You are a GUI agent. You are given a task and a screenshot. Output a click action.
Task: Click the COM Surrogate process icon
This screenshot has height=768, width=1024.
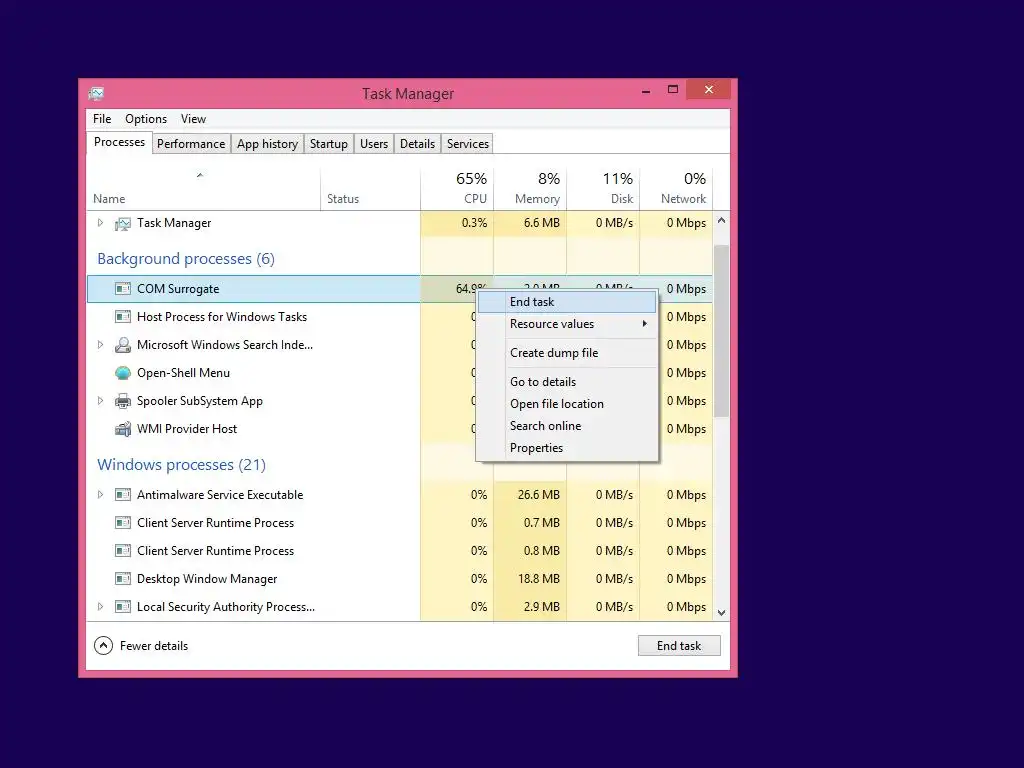tap(123, 289)
